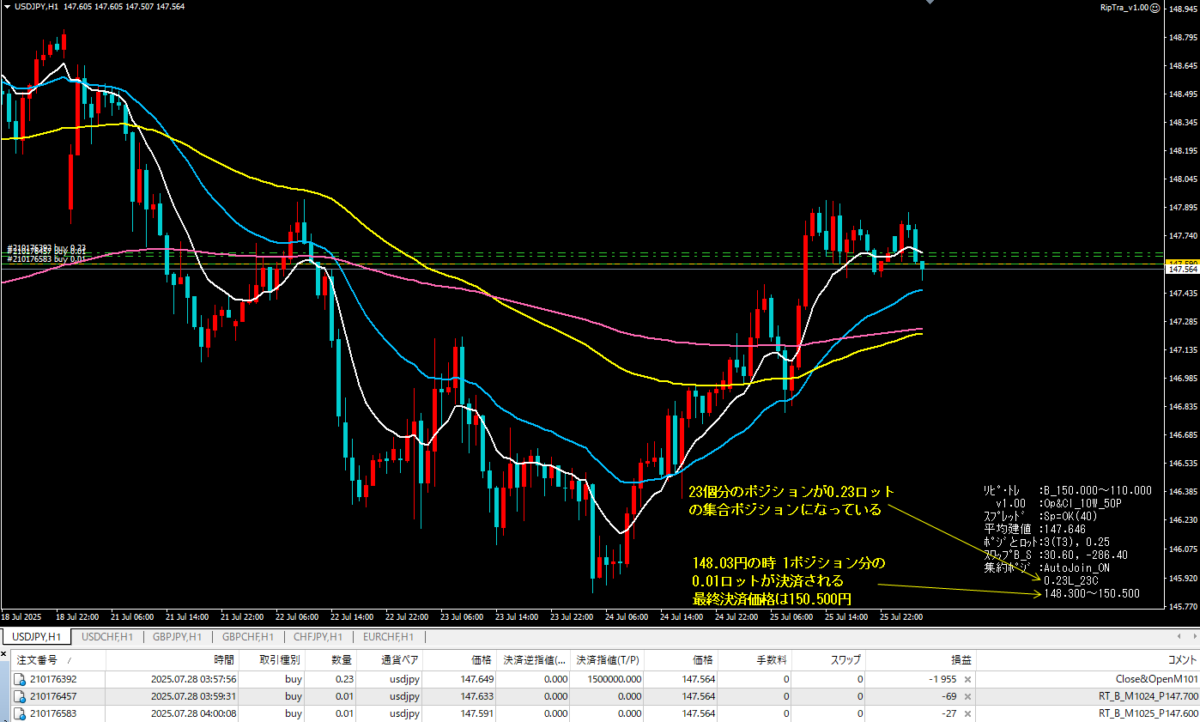
Task: Select the #210176583 buy 0.01 order line label
Action: click(46, 259)
